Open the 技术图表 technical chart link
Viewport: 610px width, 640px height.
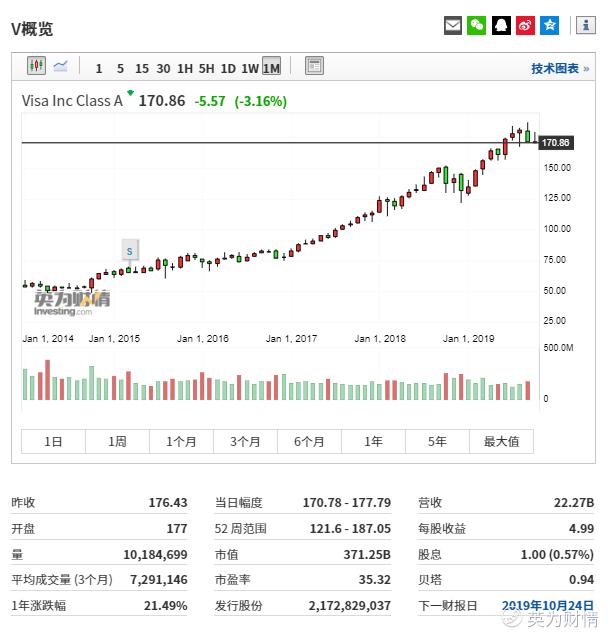tap(560, 68)
